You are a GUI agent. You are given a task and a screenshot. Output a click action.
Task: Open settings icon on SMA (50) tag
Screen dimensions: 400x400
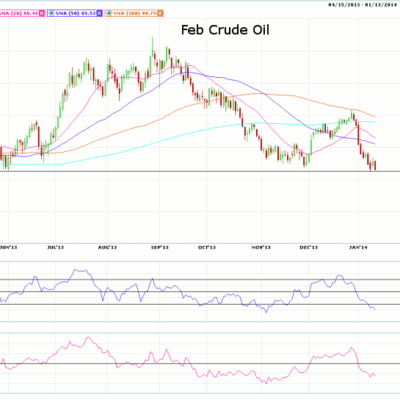pos(52,13)
